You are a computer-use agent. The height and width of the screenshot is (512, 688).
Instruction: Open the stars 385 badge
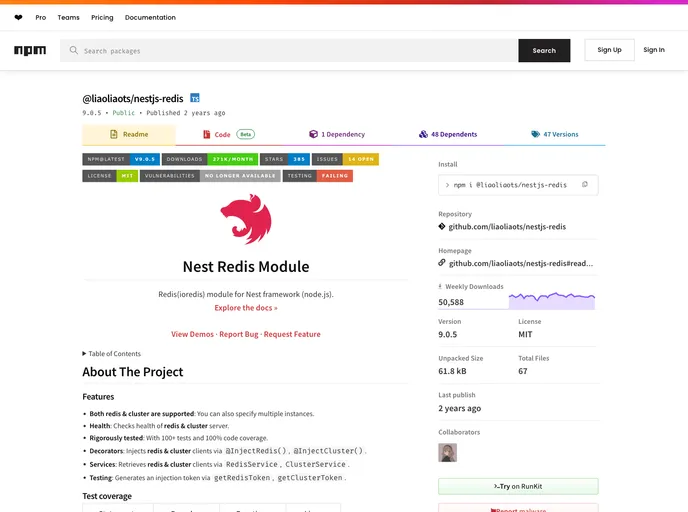(285, 159)
